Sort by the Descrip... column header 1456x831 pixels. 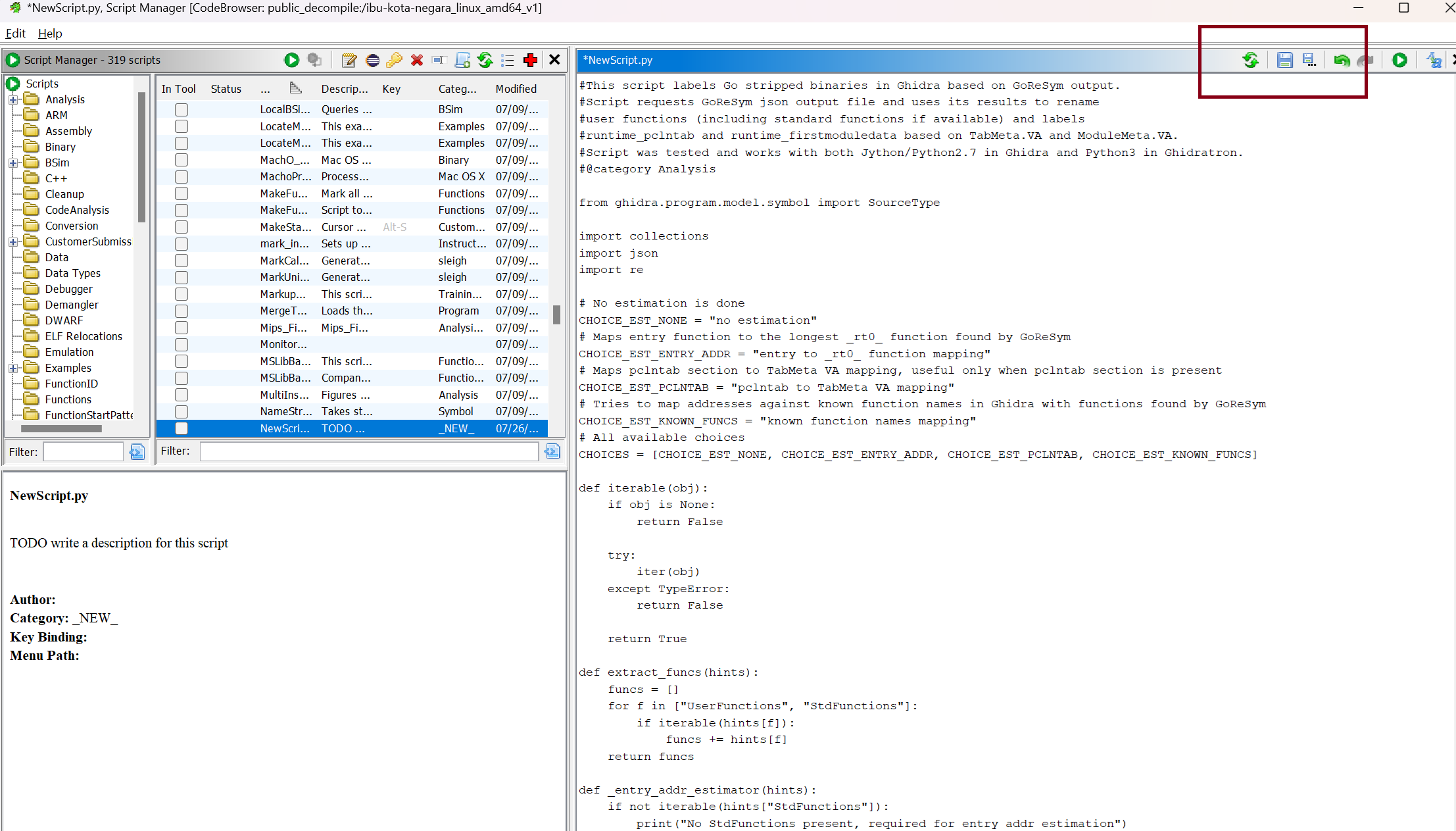[x=345, y=89]
